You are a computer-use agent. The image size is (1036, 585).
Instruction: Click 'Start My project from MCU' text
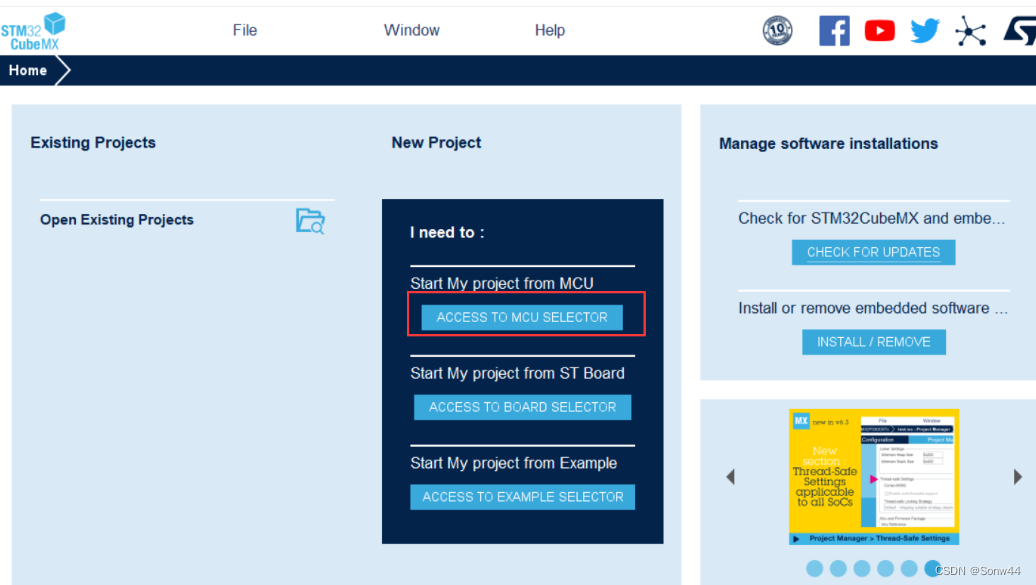tap(501, 284)
